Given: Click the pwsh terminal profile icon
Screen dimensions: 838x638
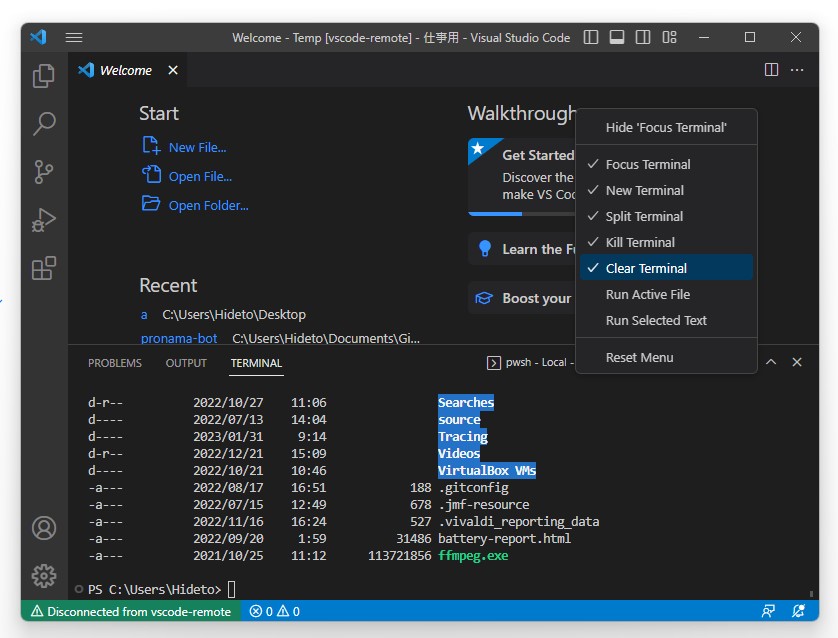Looking at the screenshot, I should pos(493,363).
